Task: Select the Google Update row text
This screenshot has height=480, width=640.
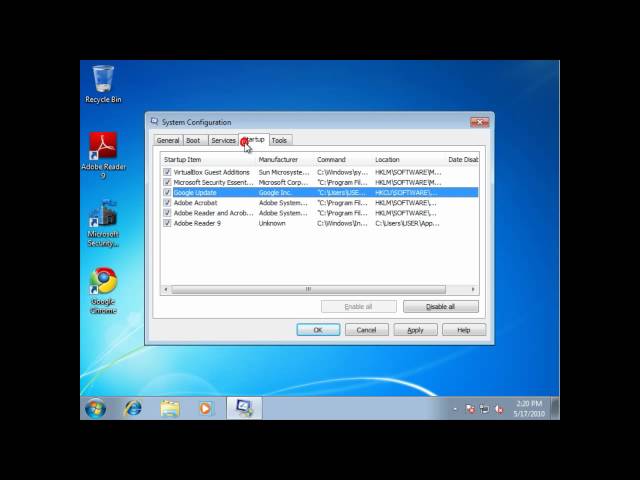Action: point(195,193)
